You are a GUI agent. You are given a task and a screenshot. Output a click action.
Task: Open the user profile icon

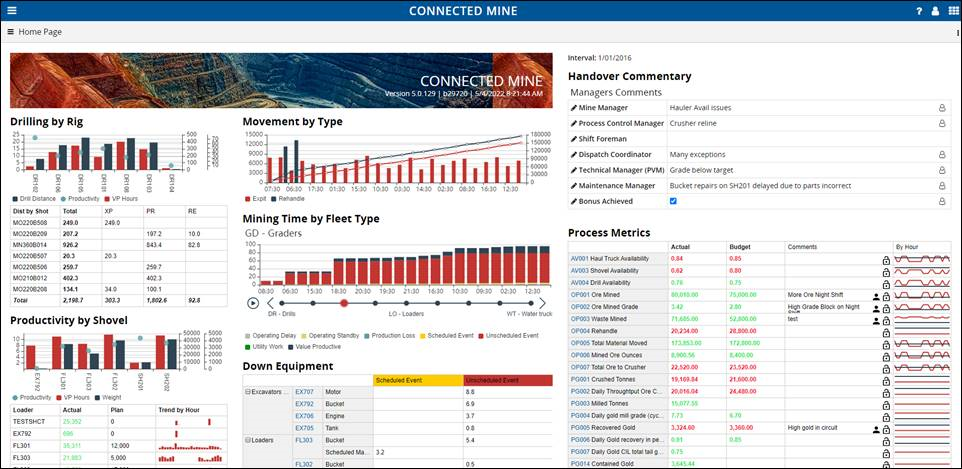point(935,10)
